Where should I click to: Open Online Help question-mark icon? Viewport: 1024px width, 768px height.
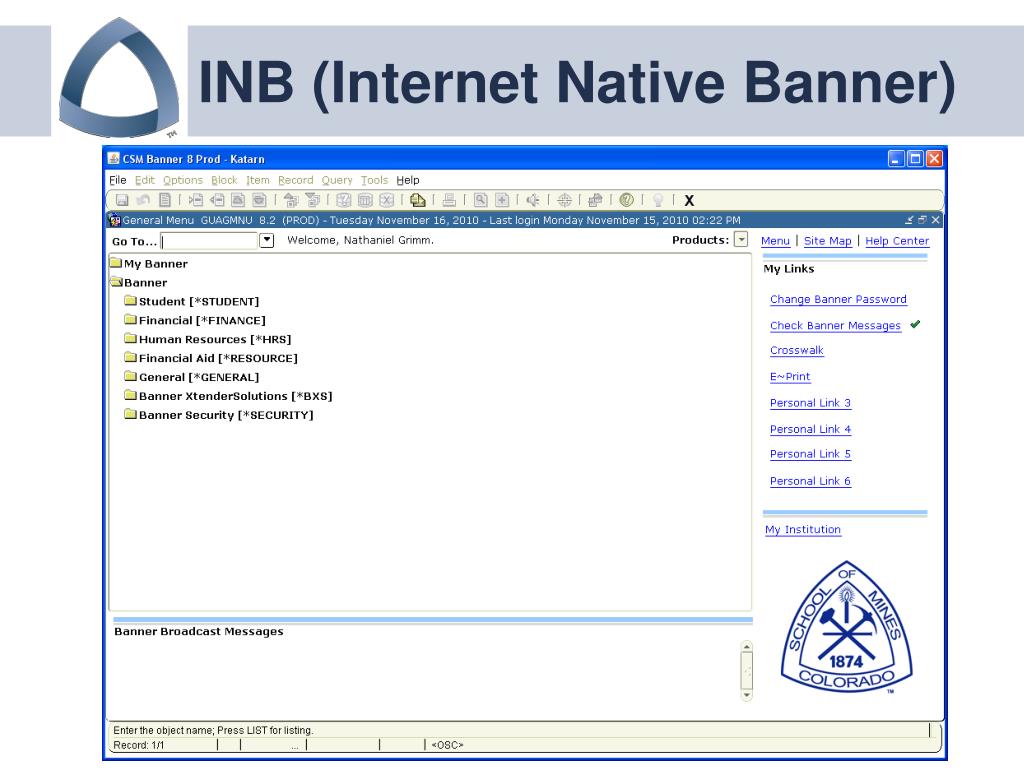click(626, 200)
